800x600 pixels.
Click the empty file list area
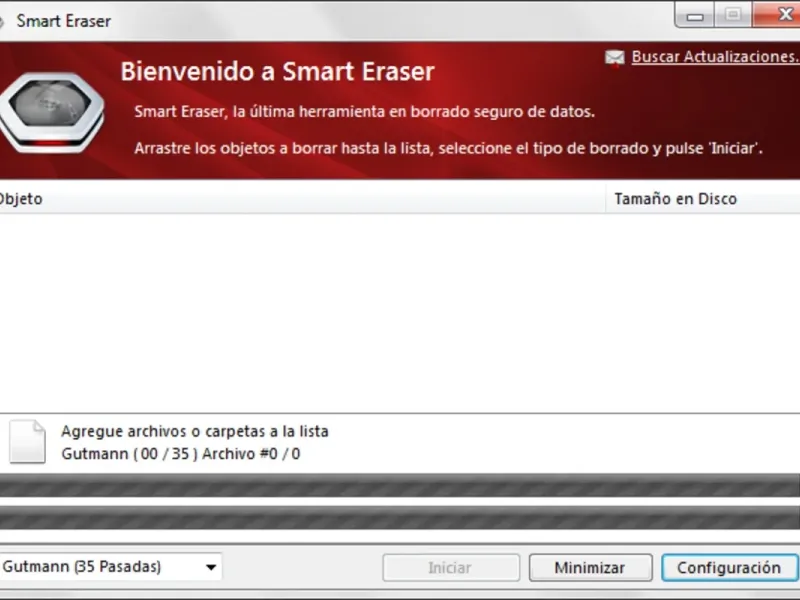pos(400,312)
